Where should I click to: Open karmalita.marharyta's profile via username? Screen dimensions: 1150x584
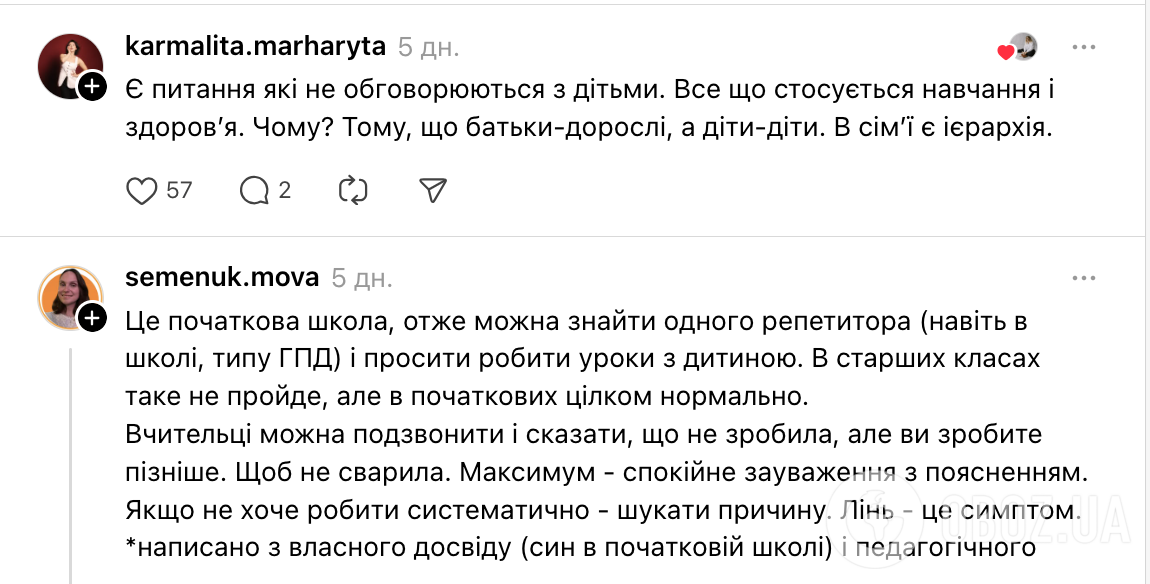click(x=253, y=46)
